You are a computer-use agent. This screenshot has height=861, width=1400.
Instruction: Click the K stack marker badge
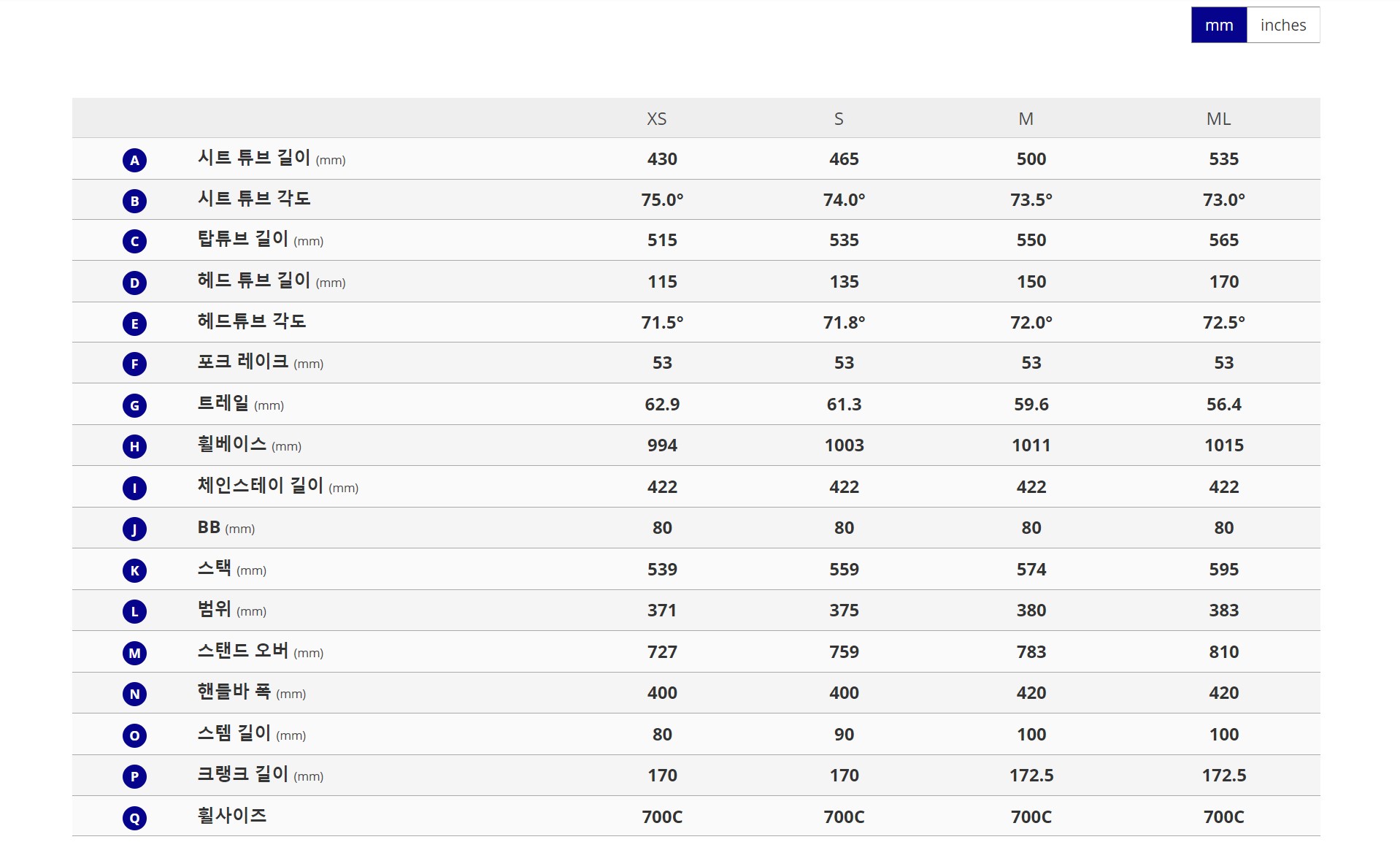pyautogui.click(x=134, y=570)
